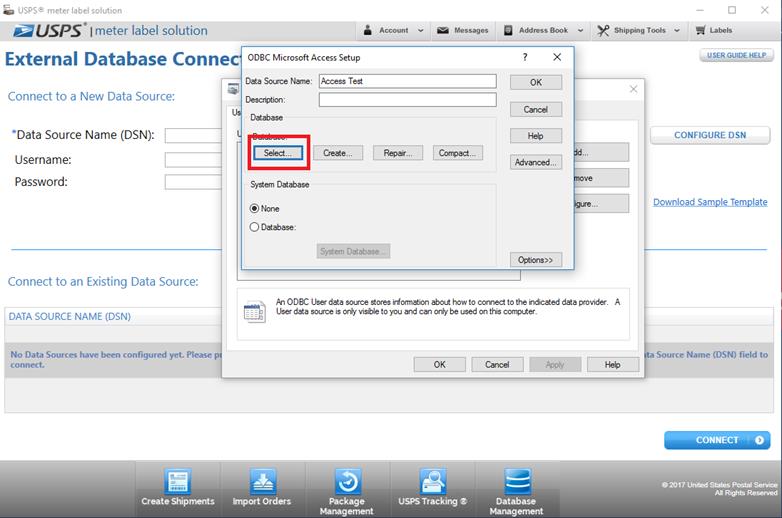Click the Data Source Name field

tap(407, 81)
